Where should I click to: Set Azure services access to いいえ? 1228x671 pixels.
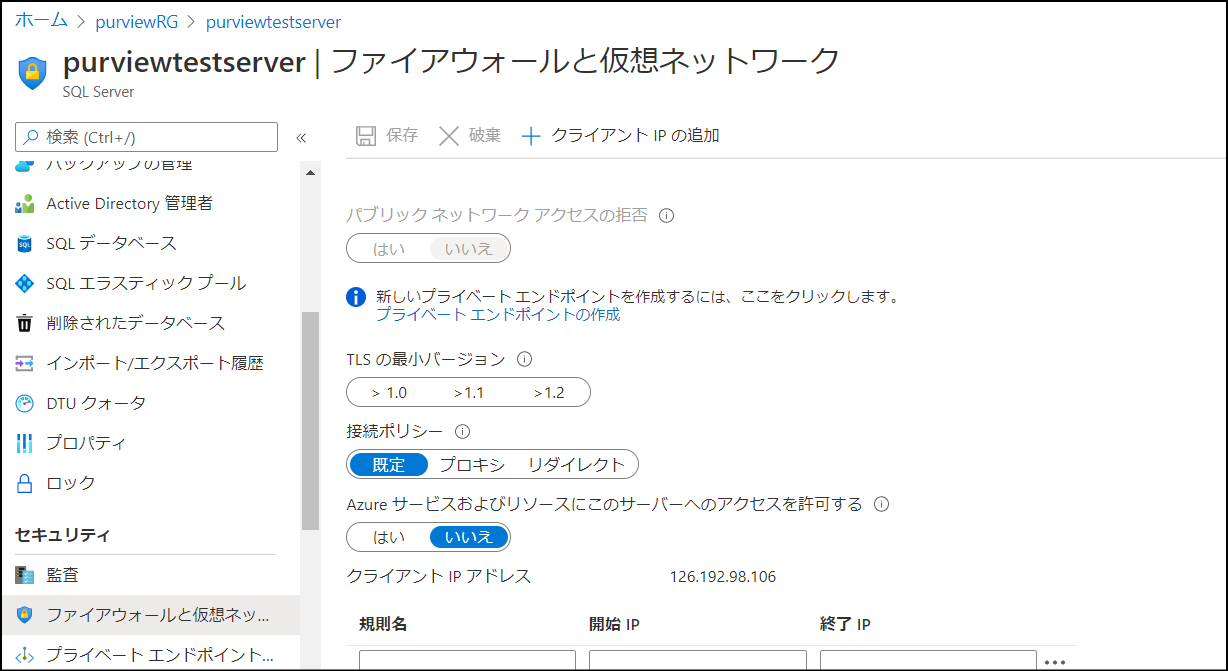click(x=469, y=537)
